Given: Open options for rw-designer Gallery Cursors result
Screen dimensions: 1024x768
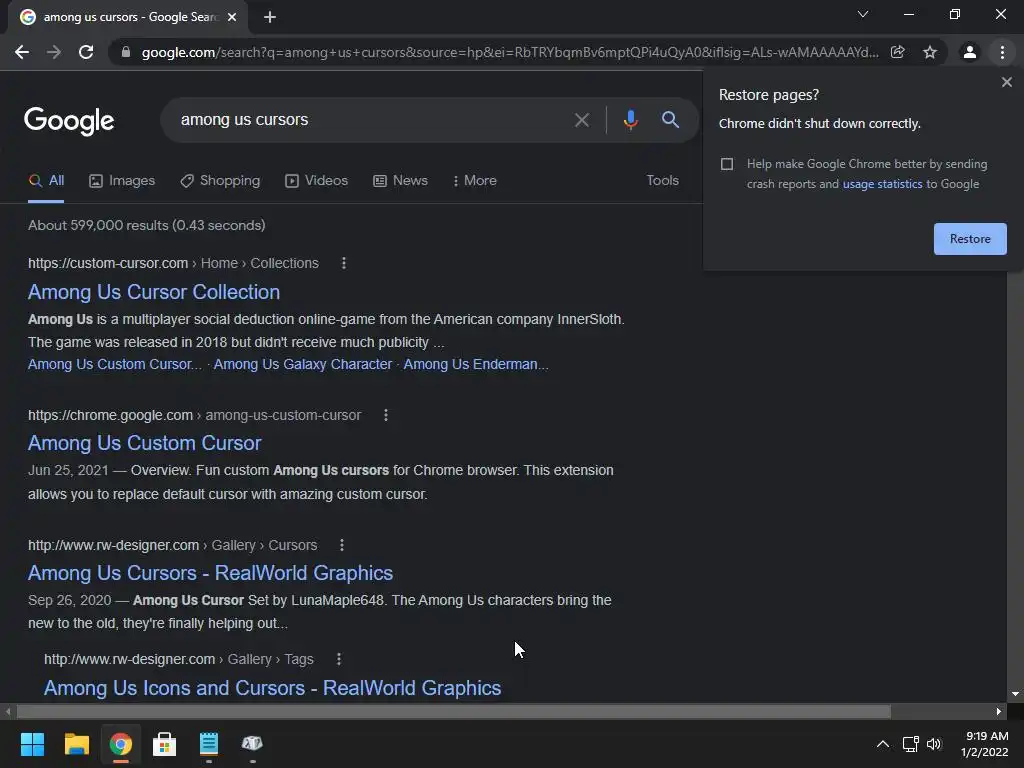Looking at the screenshot, I should click(342, 545).
